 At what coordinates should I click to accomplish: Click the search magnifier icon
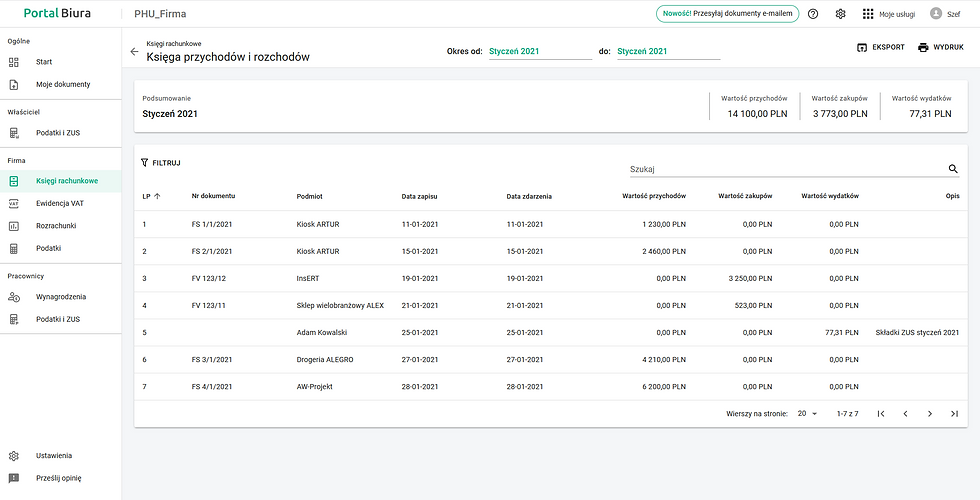(953, 169)
